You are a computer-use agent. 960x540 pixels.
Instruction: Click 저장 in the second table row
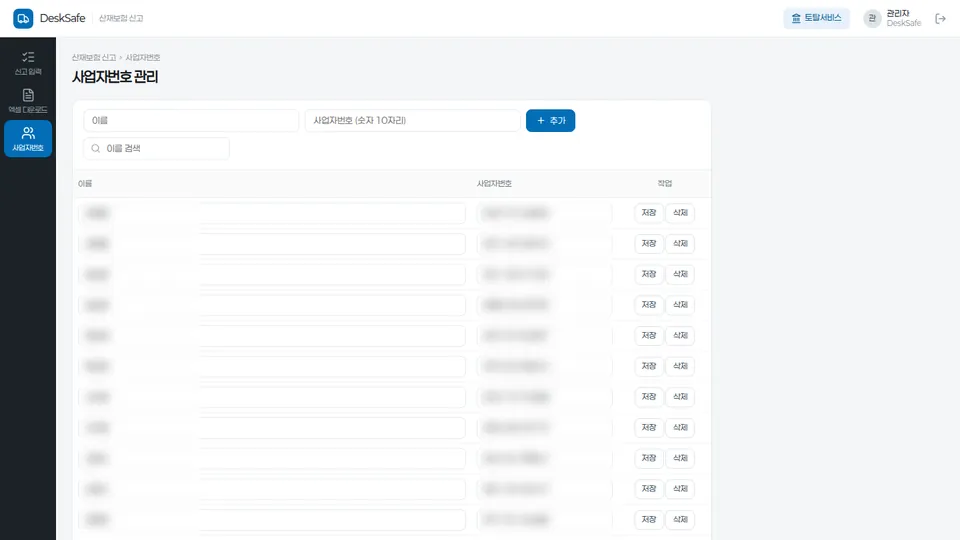[649, 244]
